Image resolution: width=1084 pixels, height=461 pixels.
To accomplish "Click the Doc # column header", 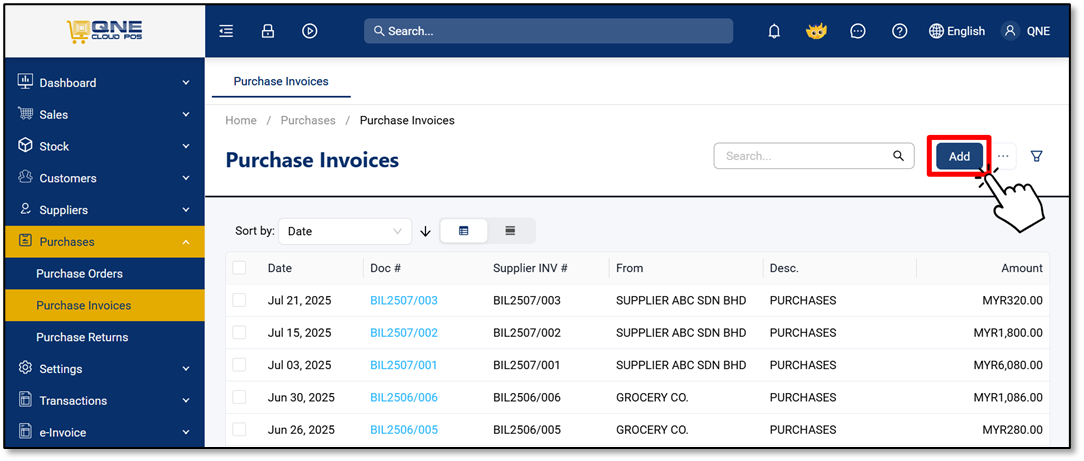I will [386, 268].
